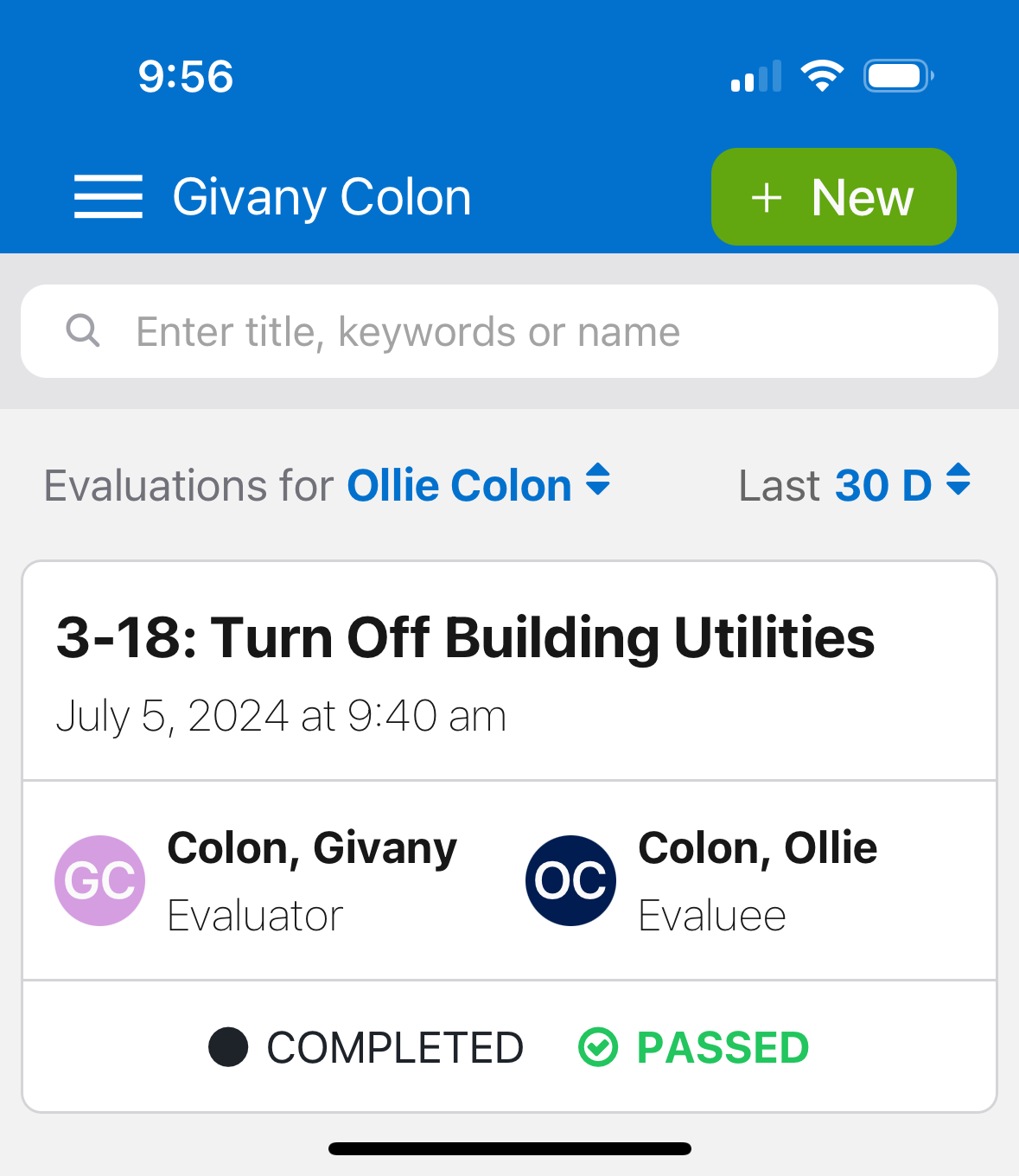This screenshot has width=1019, height=1176.
Task: Tap the battery indicator in the status bar
Action: click(897, 75)
